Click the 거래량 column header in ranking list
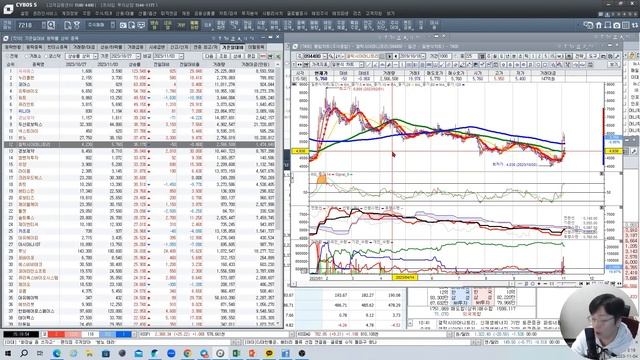This screenshot has height=360, width=640. 219,64
